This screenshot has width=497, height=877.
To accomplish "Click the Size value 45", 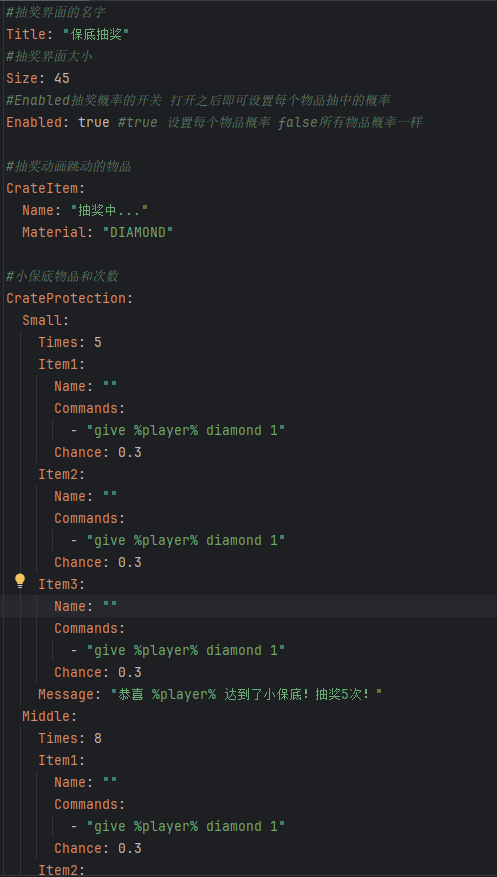I will 62,78.
